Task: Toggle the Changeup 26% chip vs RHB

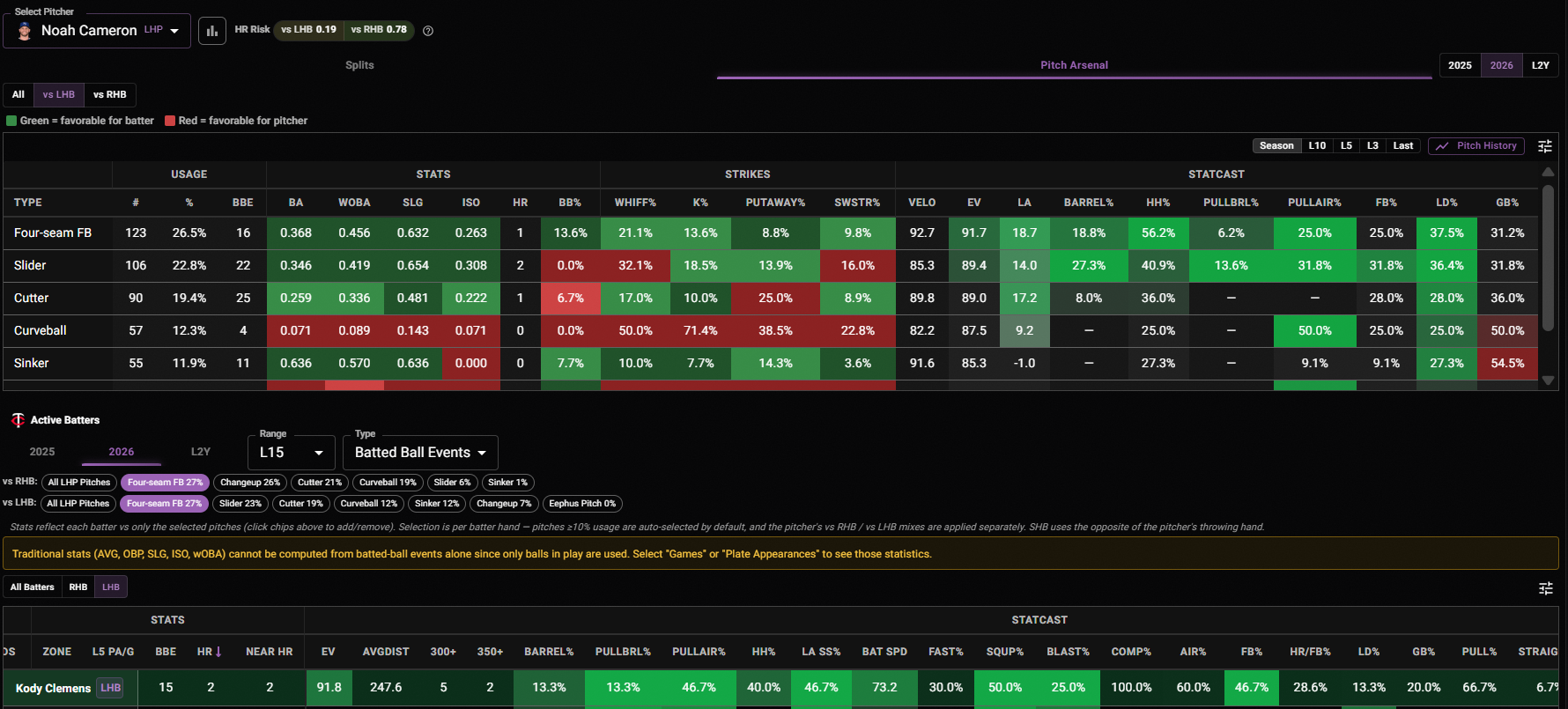Action: click(250, 483)
